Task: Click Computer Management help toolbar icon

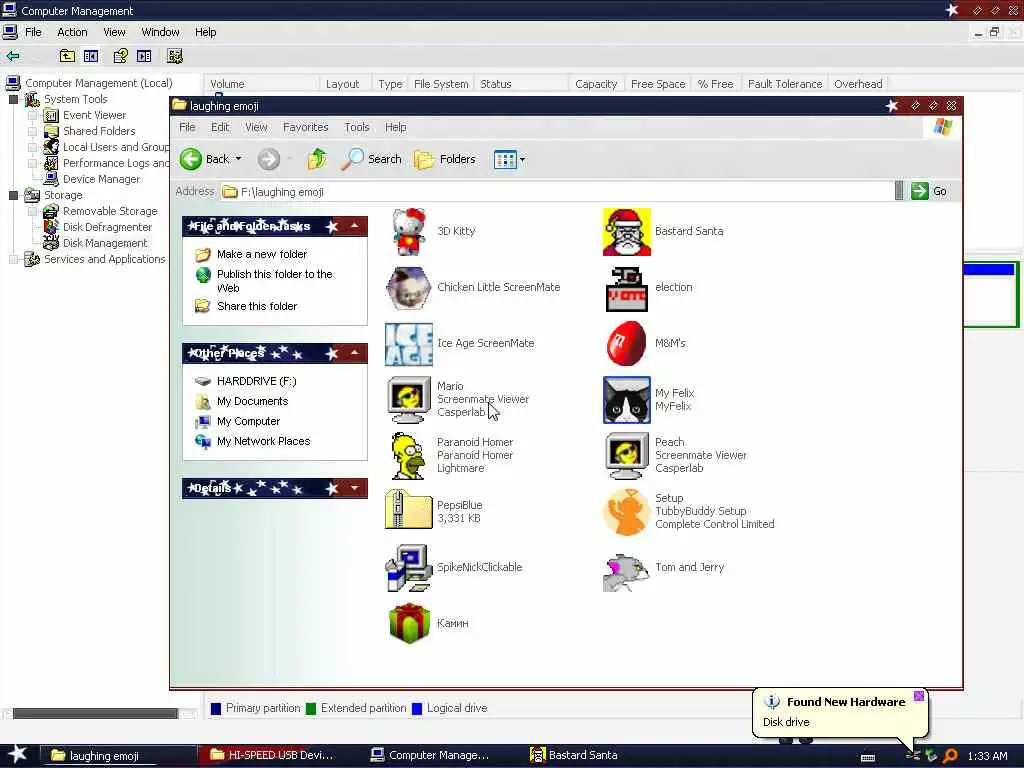Action: (x=120, y=56)
